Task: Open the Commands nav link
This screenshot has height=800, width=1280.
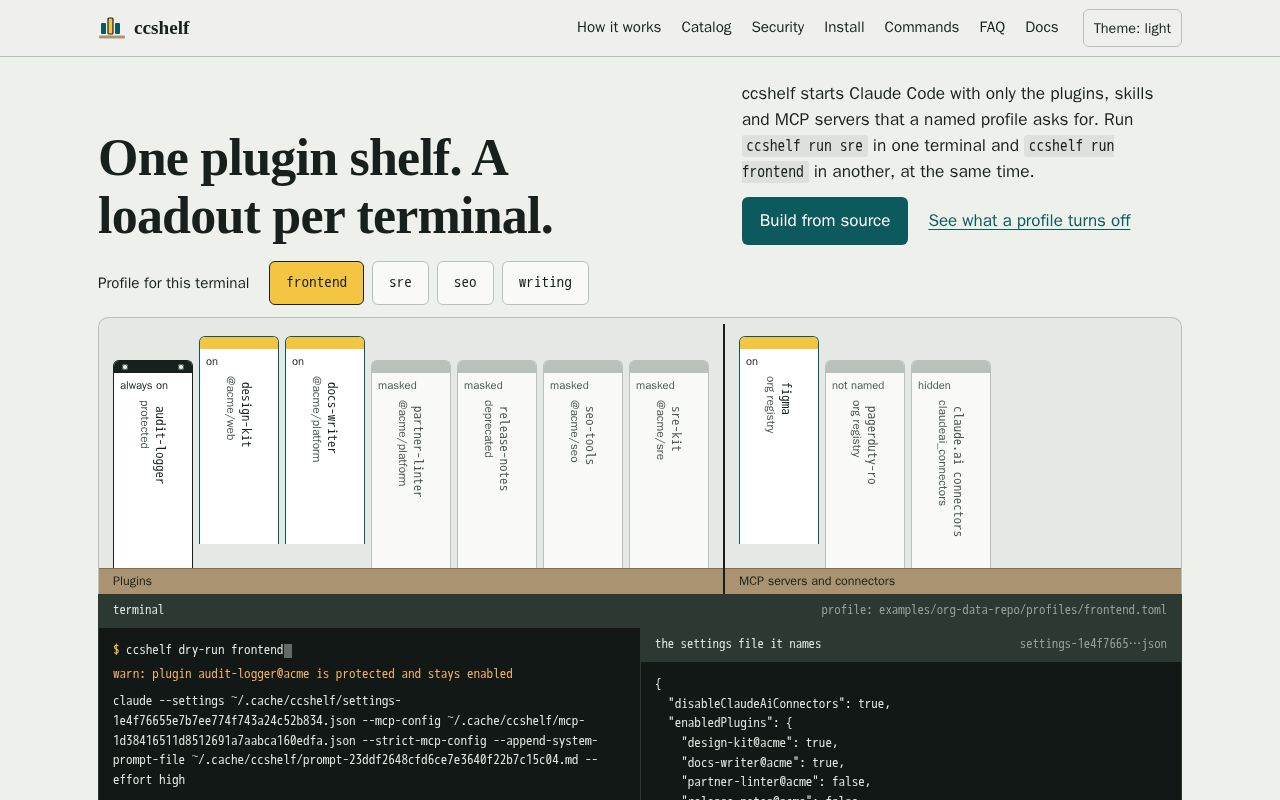Action: click(922, 27)
